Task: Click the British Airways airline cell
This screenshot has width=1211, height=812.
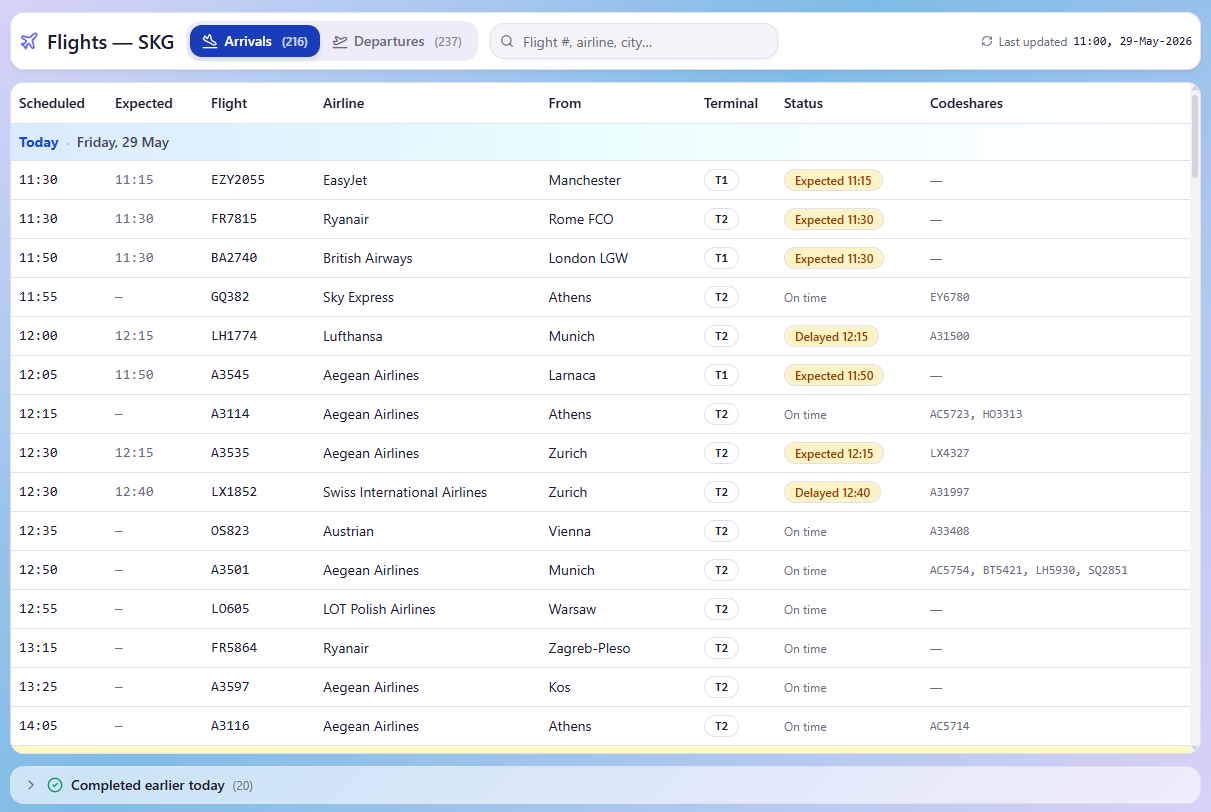Action: 368,258
